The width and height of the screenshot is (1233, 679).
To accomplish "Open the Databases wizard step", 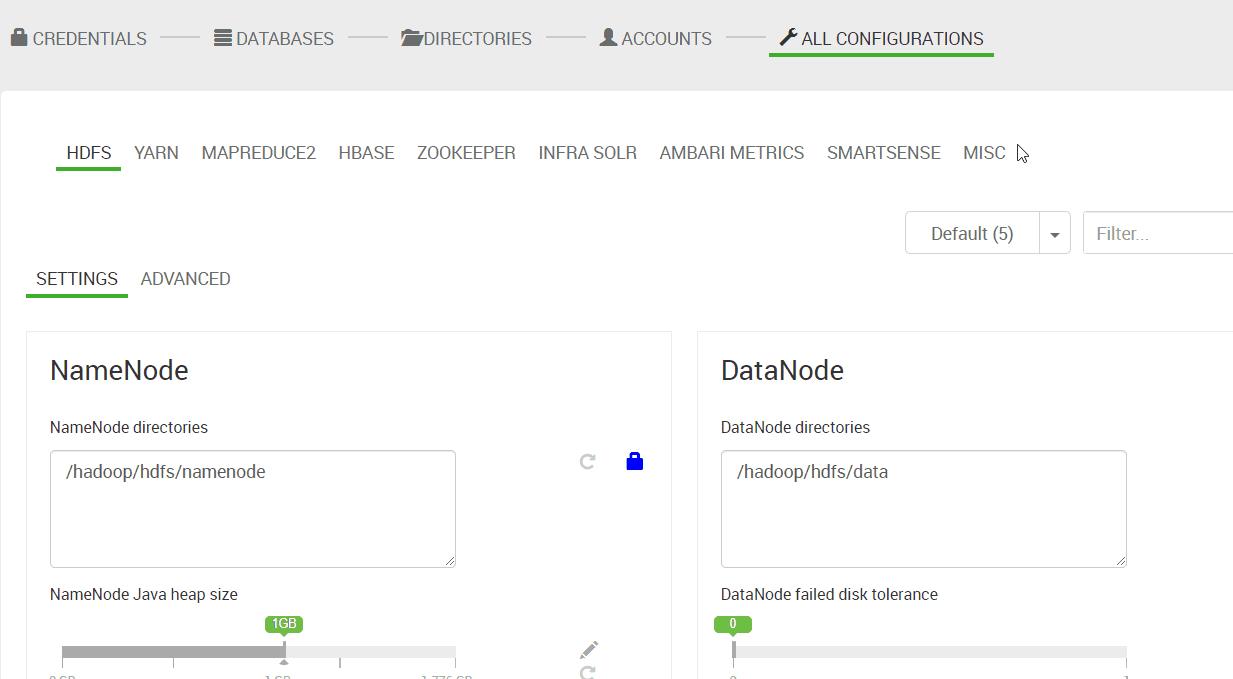I will [x=274, y=39].
